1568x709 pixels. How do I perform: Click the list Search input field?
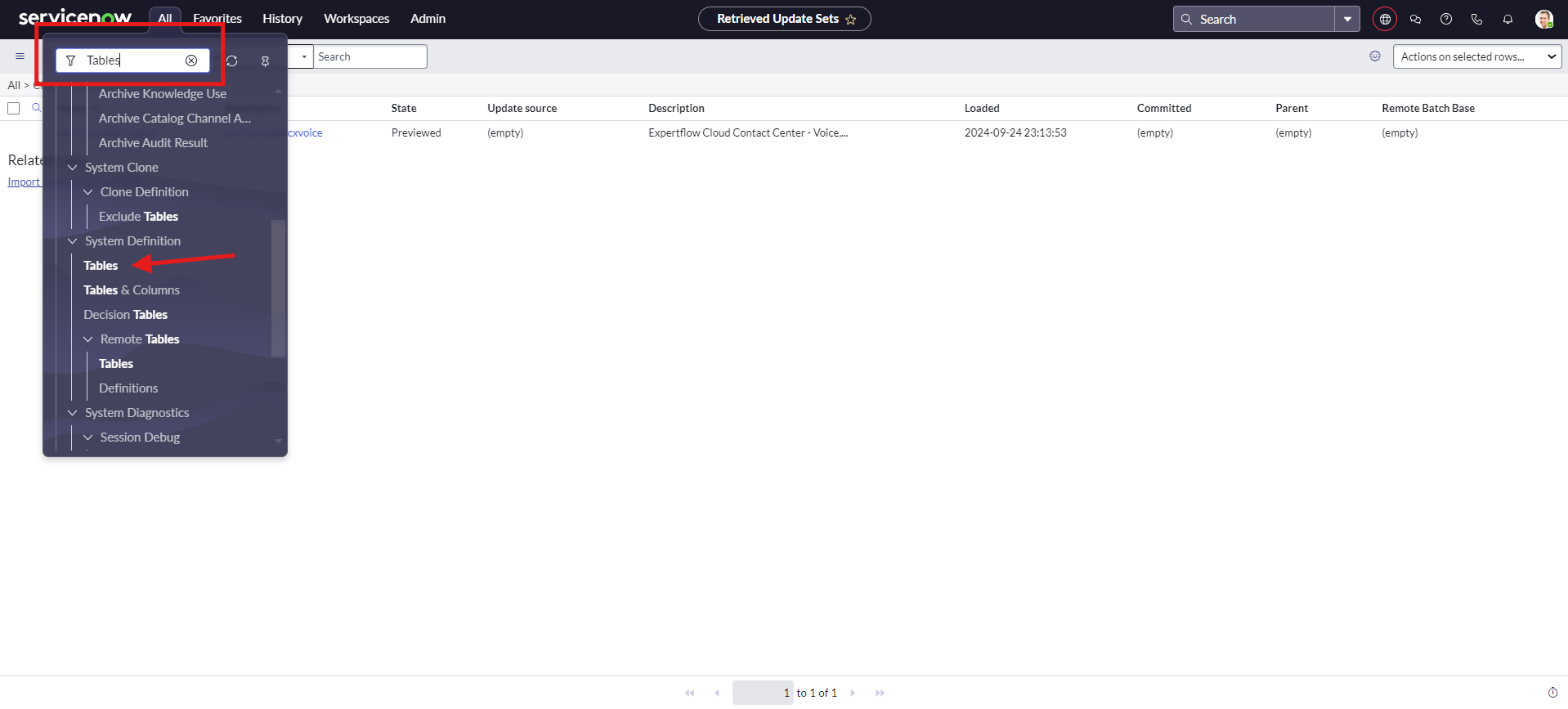(x=370, y=56)
